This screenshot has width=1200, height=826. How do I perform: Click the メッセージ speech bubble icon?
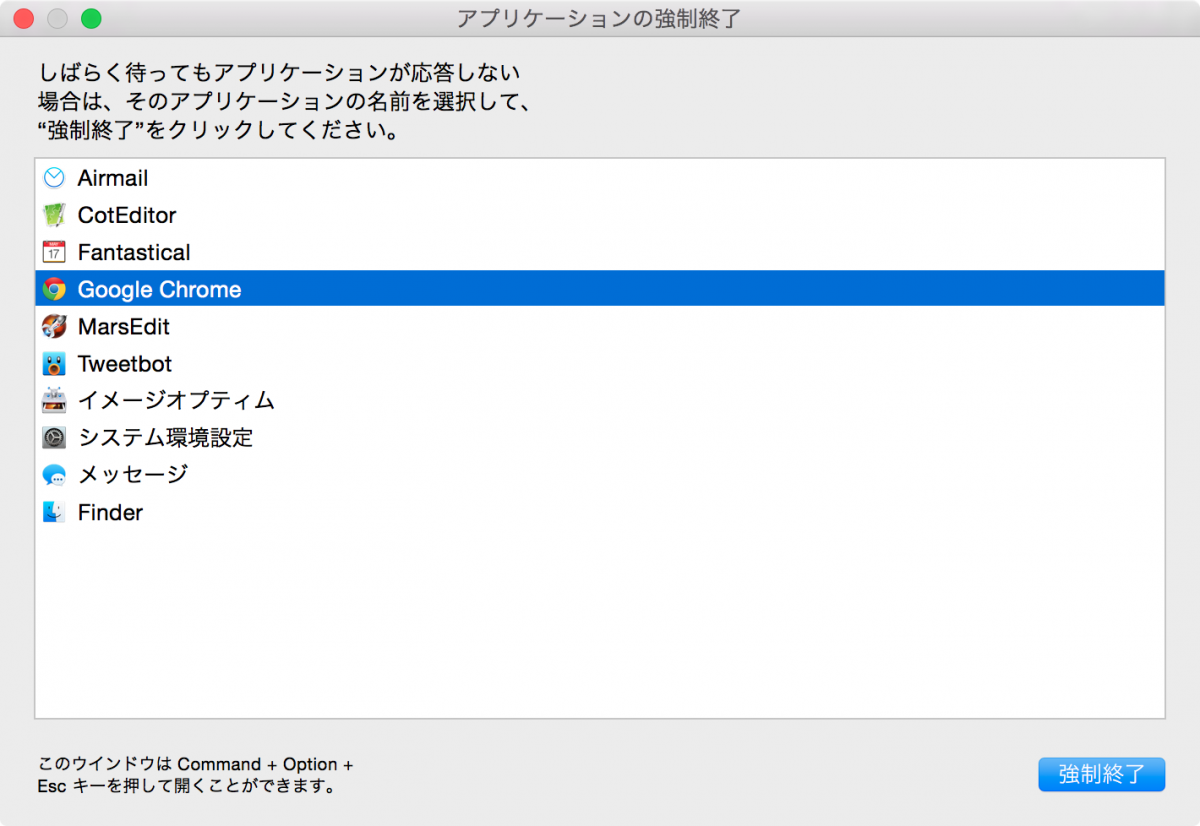pyautogui.click(x=54, y=475)
